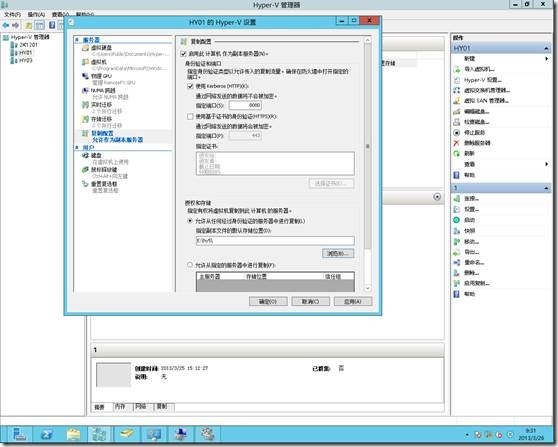Click the 确定(O) button
558x447 pixels.
click(x=268, y=301)
